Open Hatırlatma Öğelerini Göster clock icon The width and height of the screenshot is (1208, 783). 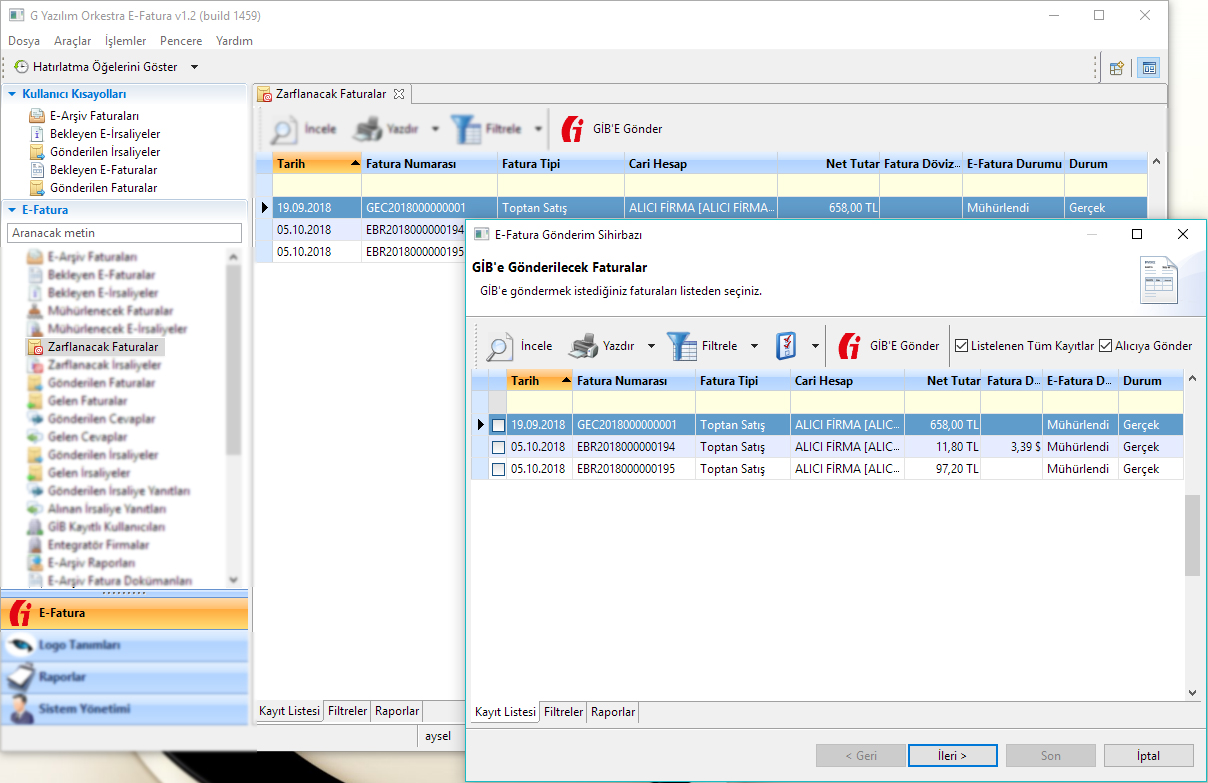tap(21, 67)
